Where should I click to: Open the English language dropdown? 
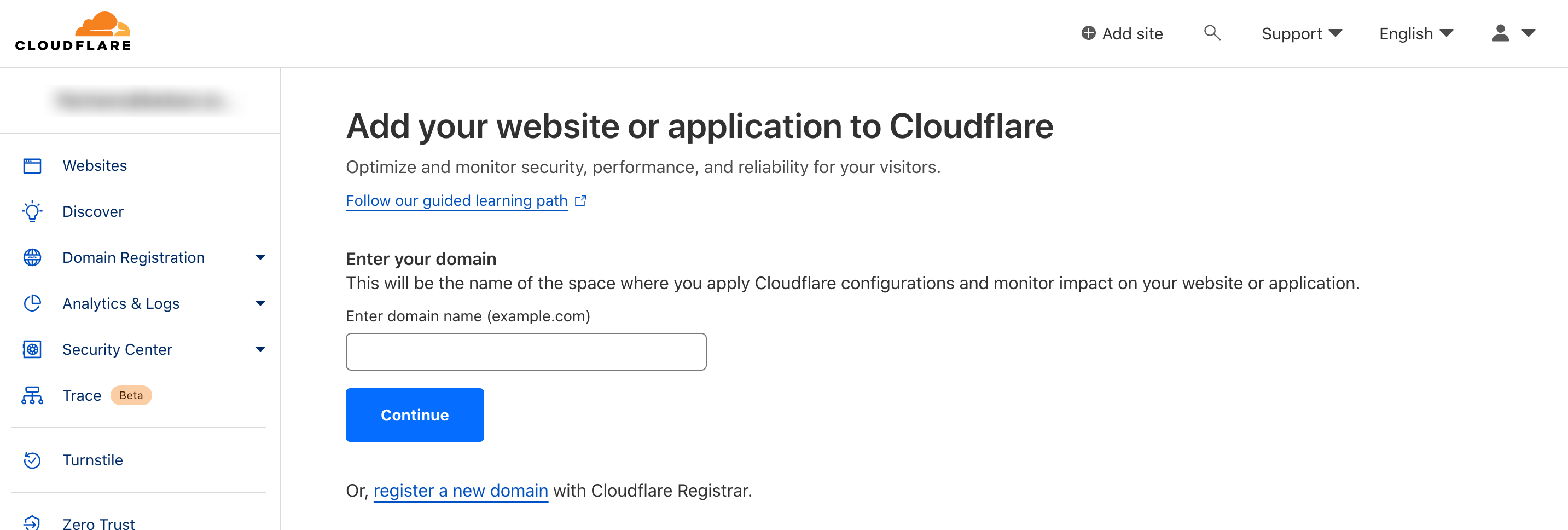(x=1416, y=33)
